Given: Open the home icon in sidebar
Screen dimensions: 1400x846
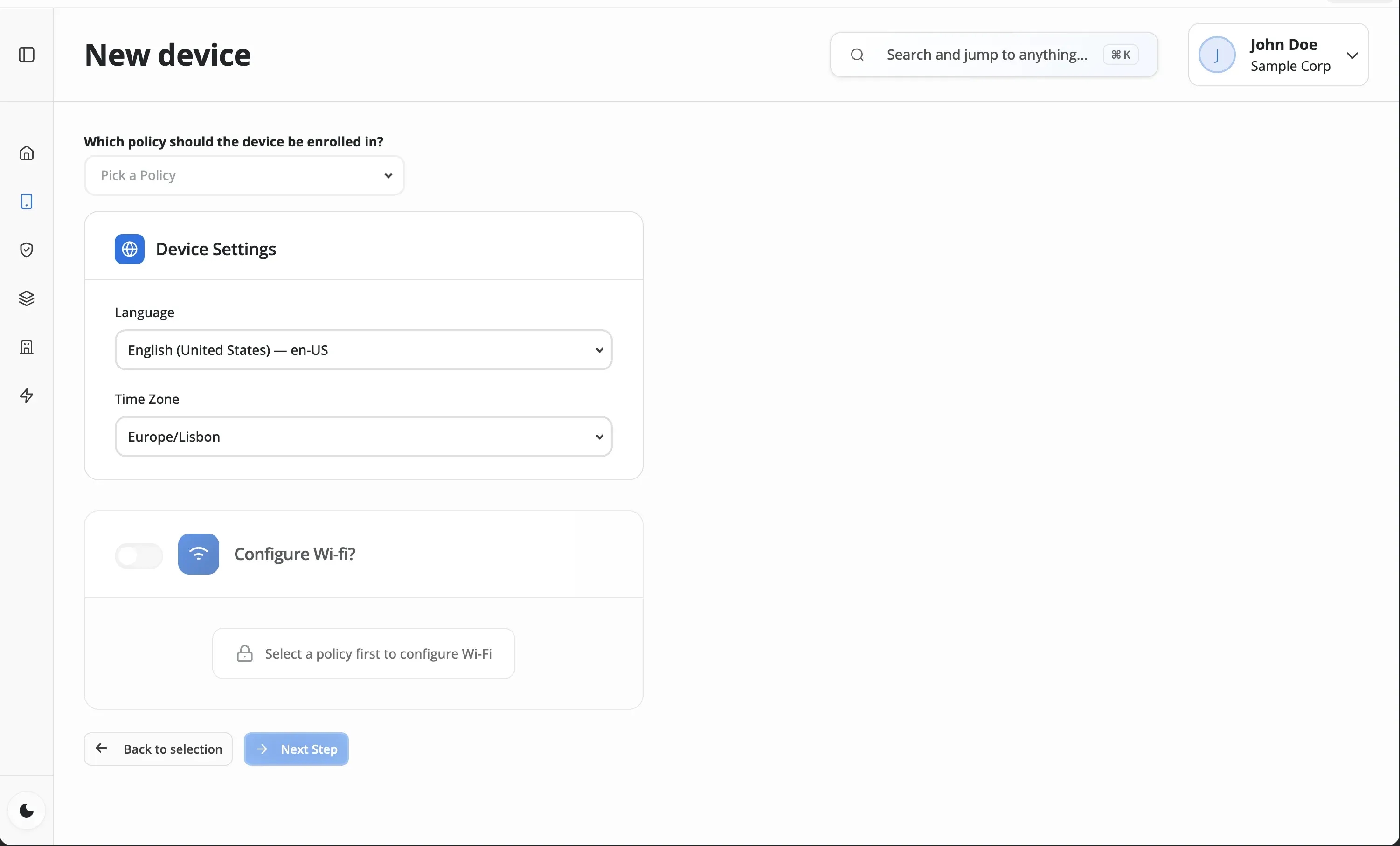Looking at the screenshot, I should point(27,153).
